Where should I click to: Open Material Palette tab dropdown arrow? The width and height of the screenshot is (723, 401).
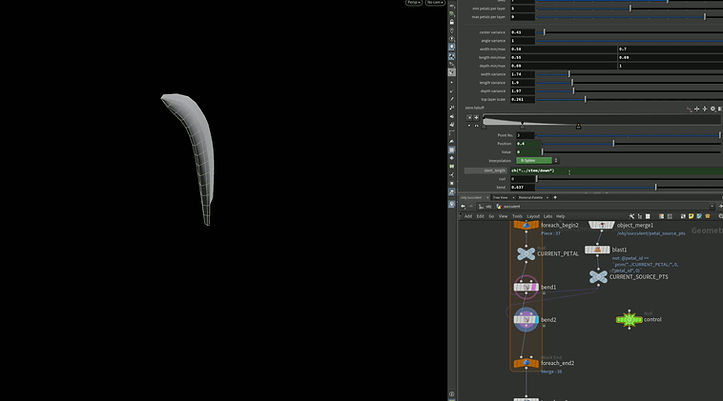(x=547, y=197)
